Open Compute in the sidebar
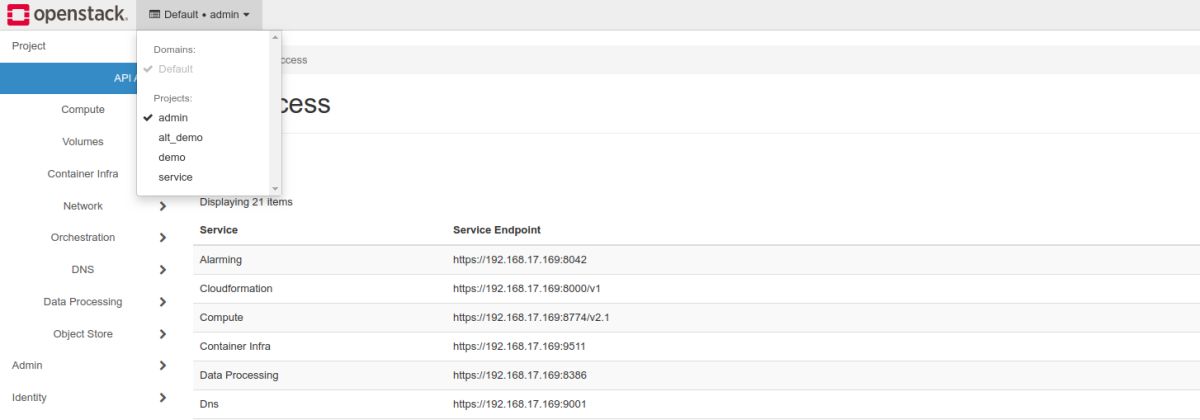The image size is (1200, 420). click(83, 110)
